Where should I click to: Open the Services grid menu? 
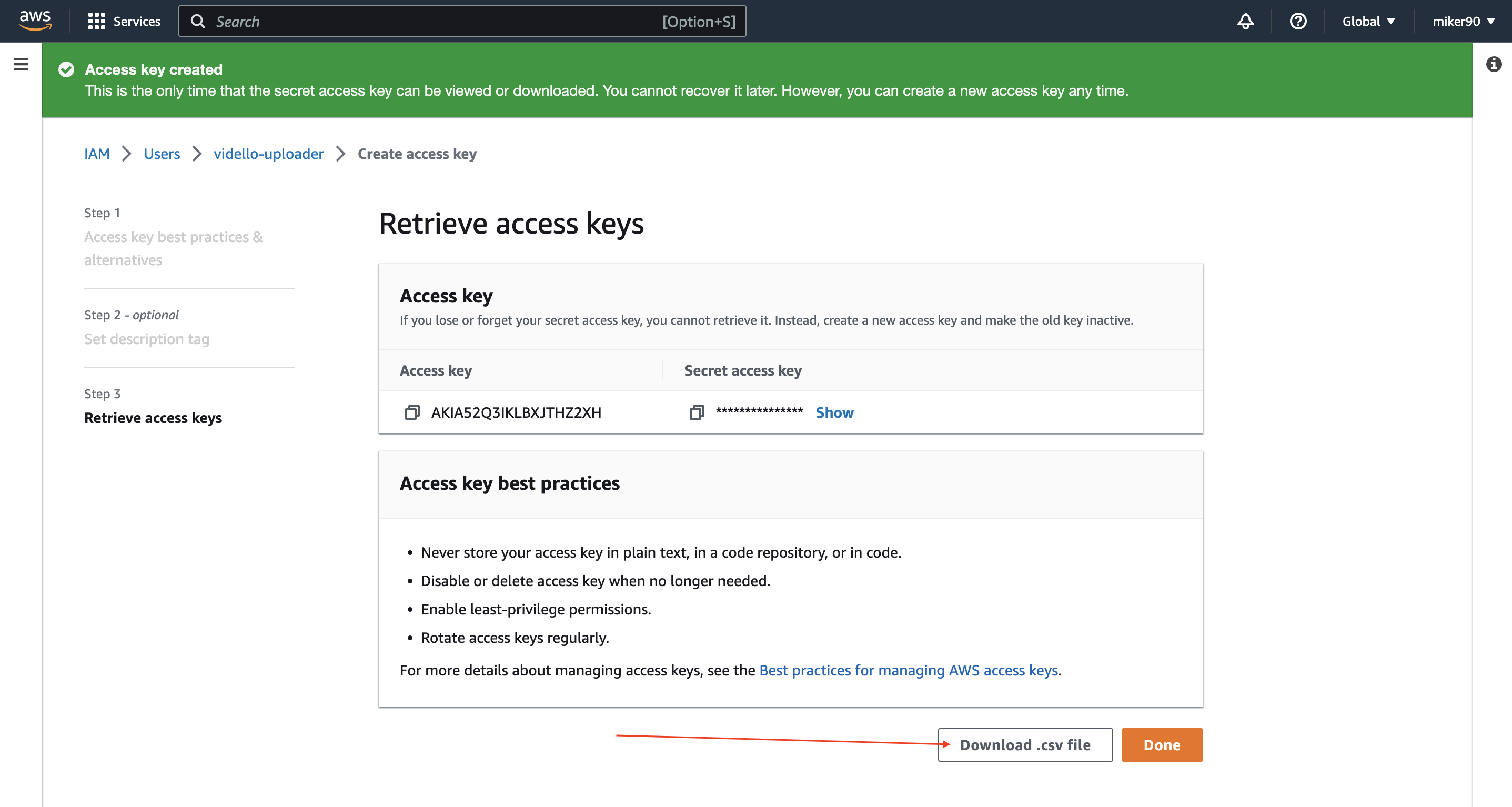click(96, 21)
